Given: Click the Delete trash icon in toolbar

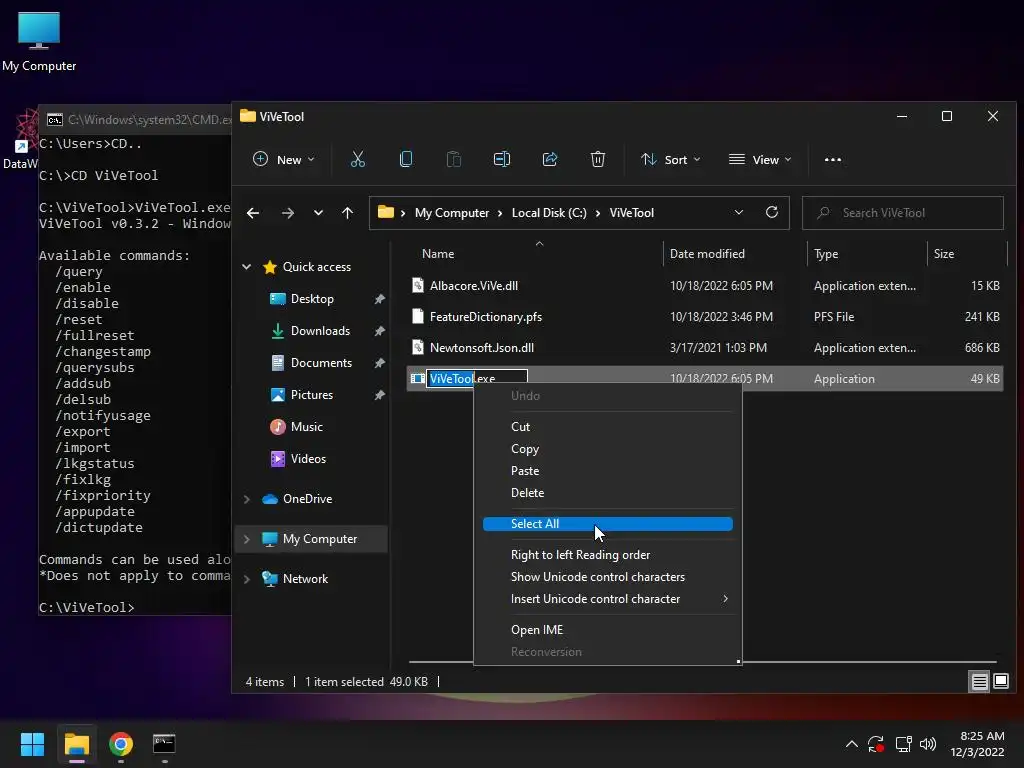Looking at the screenshot, I should [x=598, y=159].
